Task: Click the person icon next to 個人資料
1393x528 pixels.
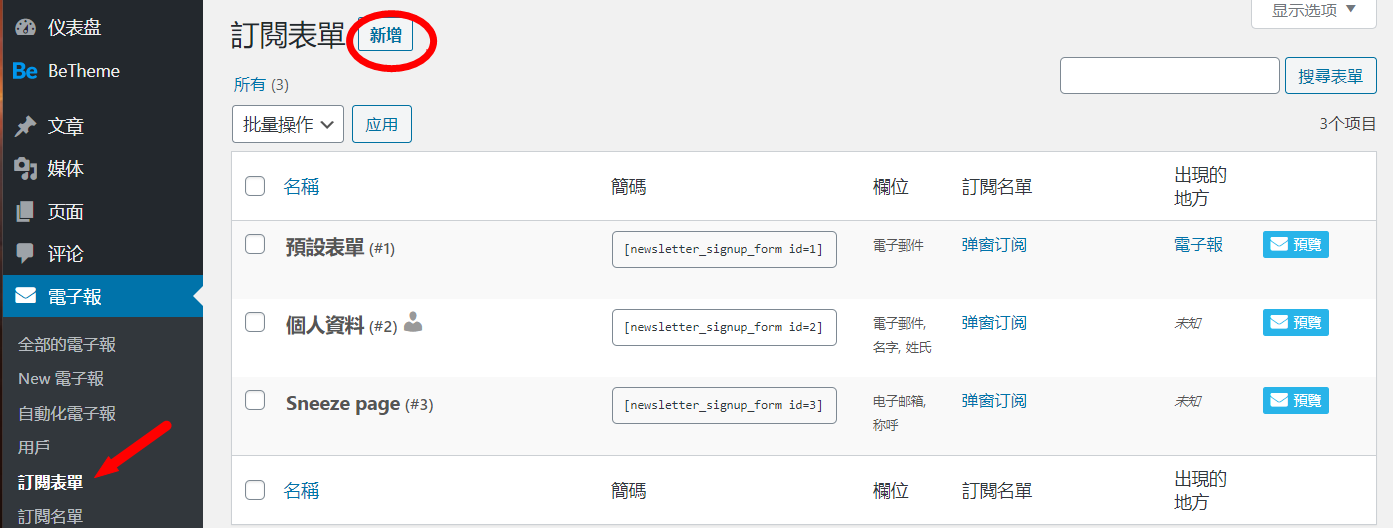Action: click(413, 322)
